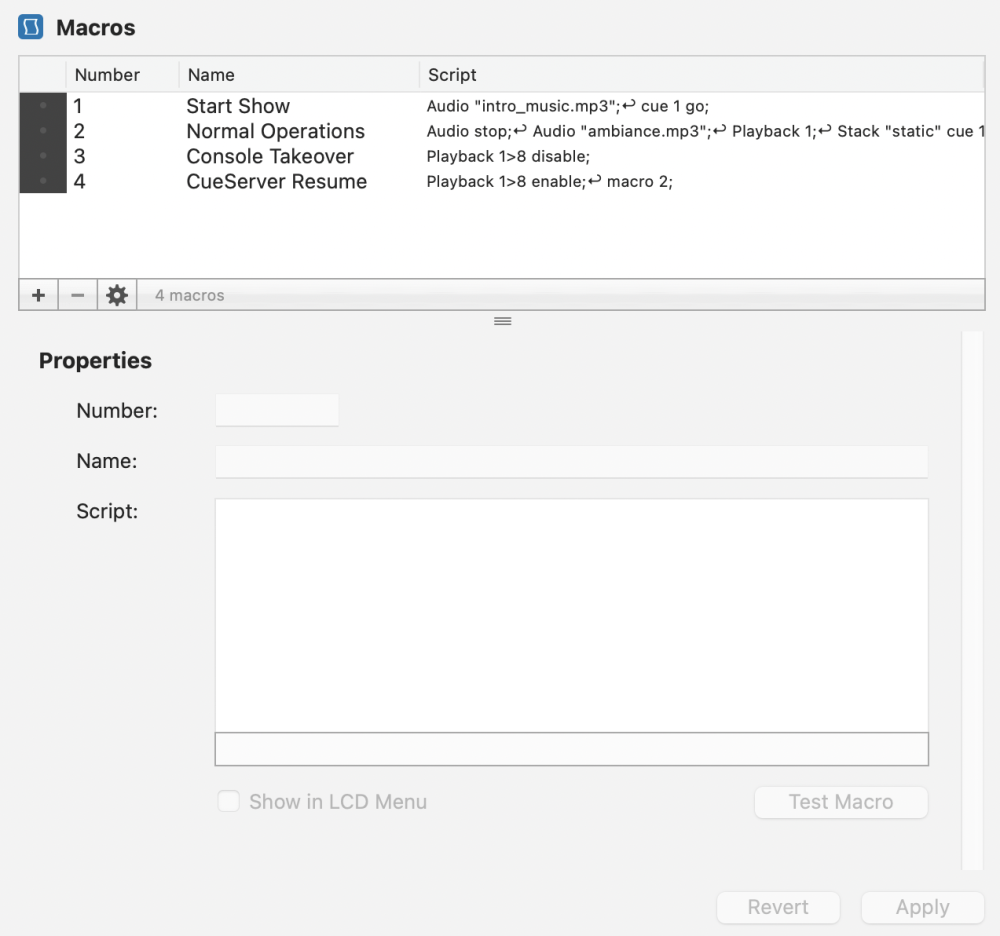1000x936 pixels.
Task: Select the CueServer Resume macro row
Action: pyautogui.click(x=276, y=181)
